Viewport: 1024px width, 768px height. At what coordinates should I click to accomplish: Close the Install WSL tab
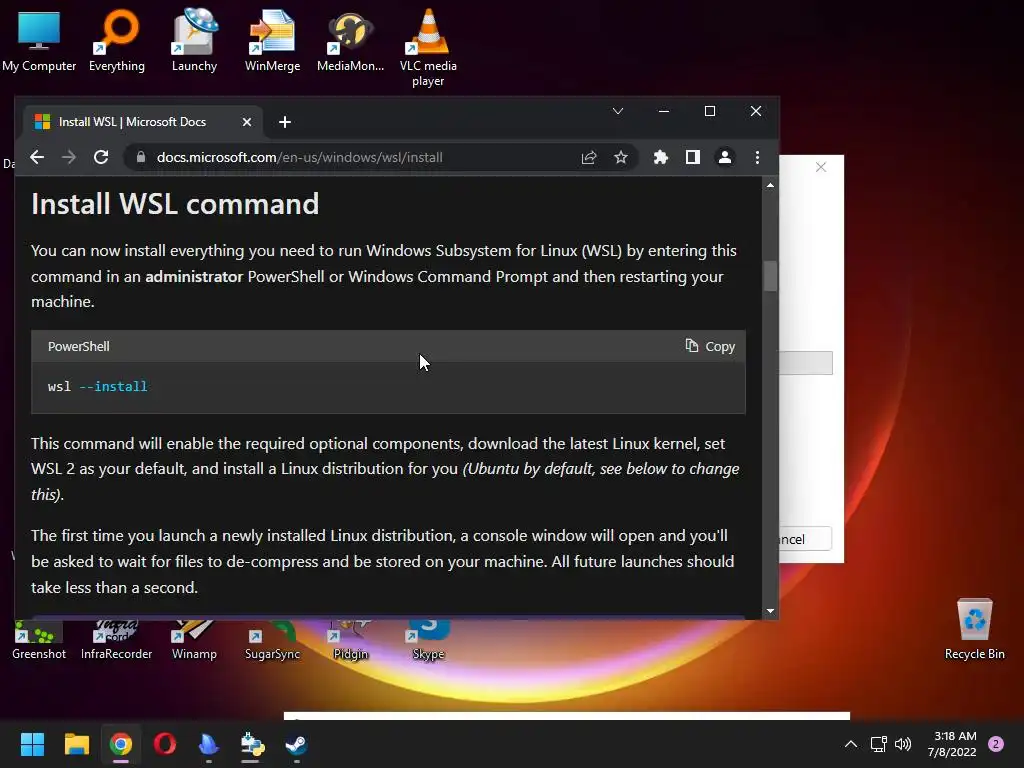[247, 122]
